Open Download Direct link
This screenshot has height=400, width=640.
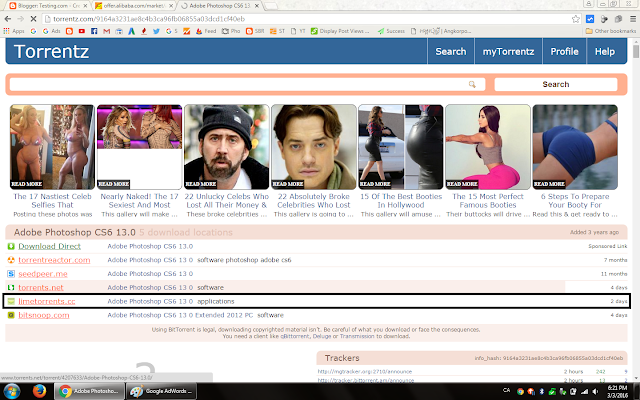49,246
